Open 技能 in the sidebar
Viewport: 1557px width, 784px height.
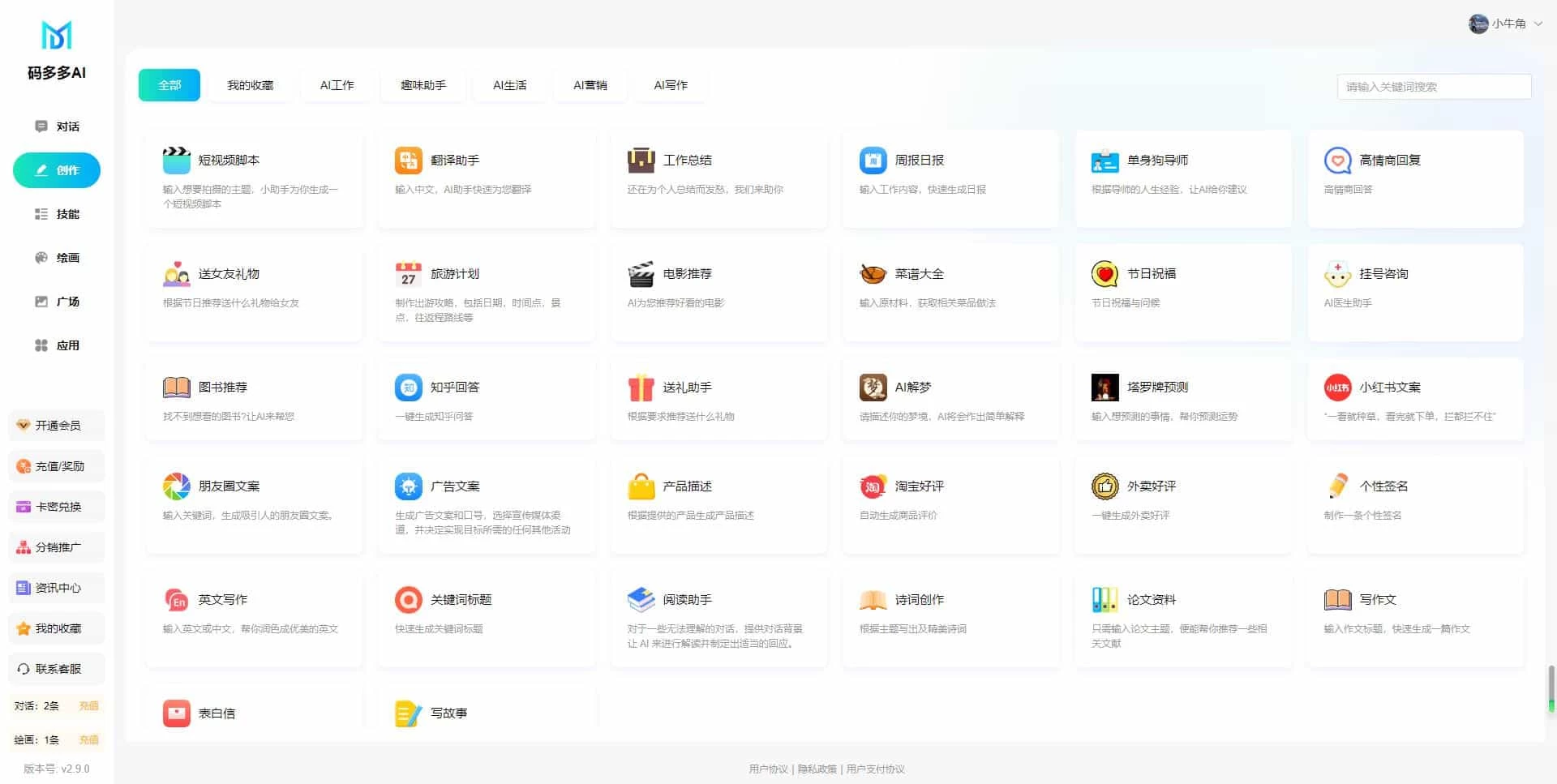57,214
